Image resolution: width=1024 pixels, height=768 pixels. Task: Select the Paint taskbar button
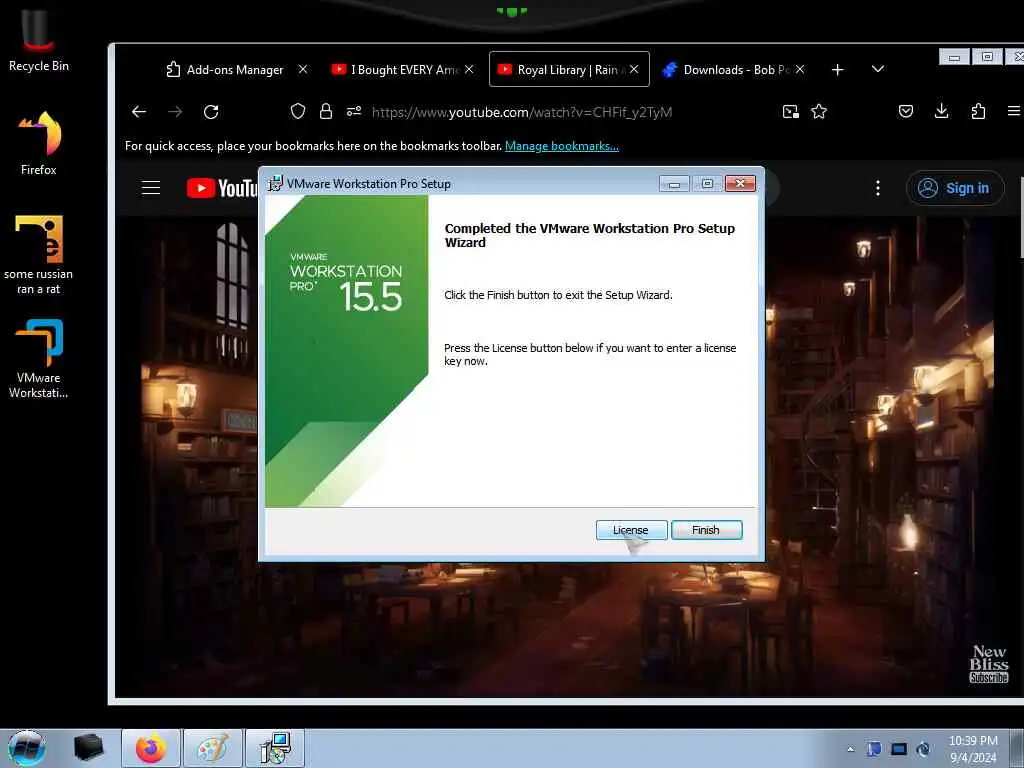point(213,748)
